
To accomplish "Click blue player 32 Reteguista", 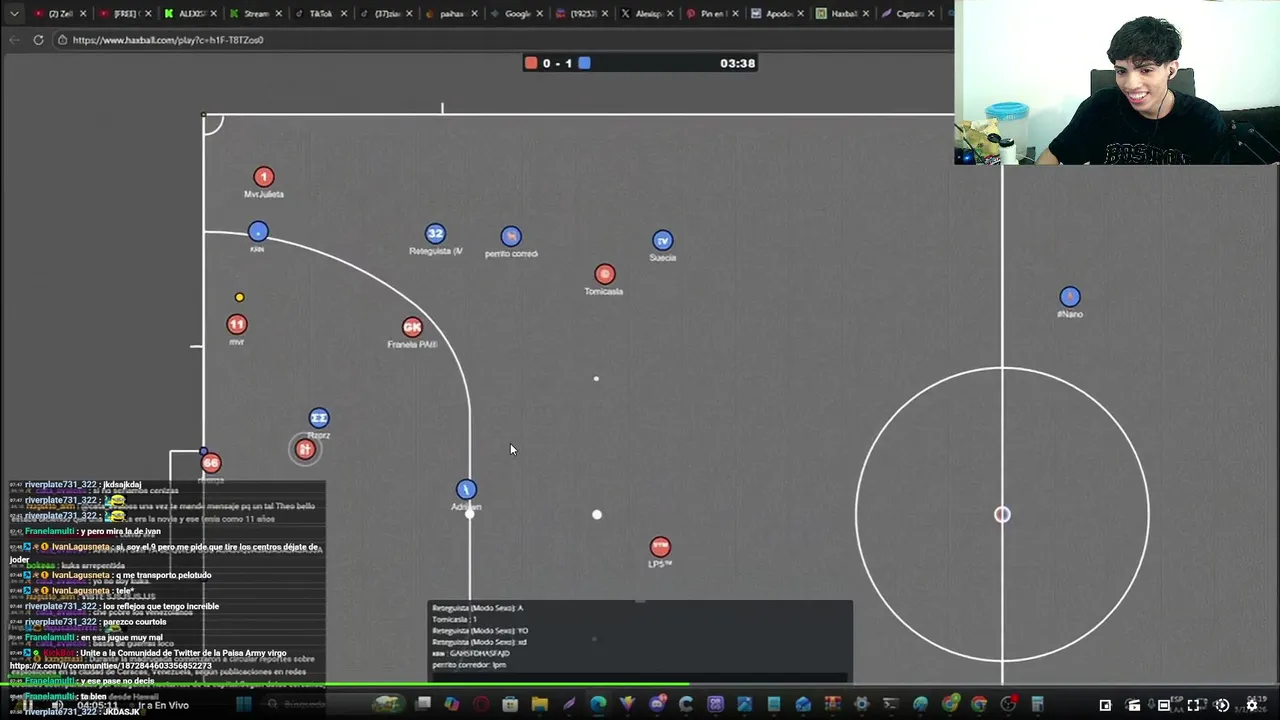I will tap(435, 234).
